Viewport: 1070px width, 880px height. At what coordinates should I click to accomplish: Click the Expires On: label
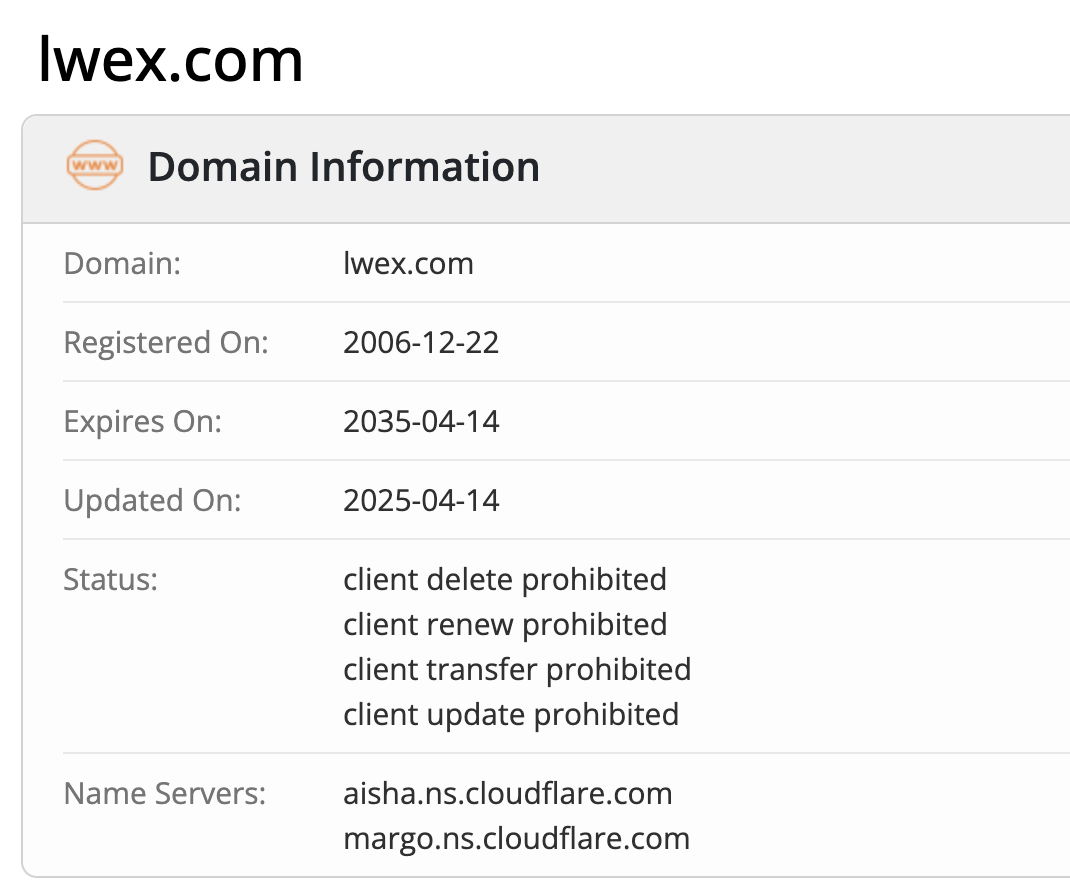tap(143, 422)
